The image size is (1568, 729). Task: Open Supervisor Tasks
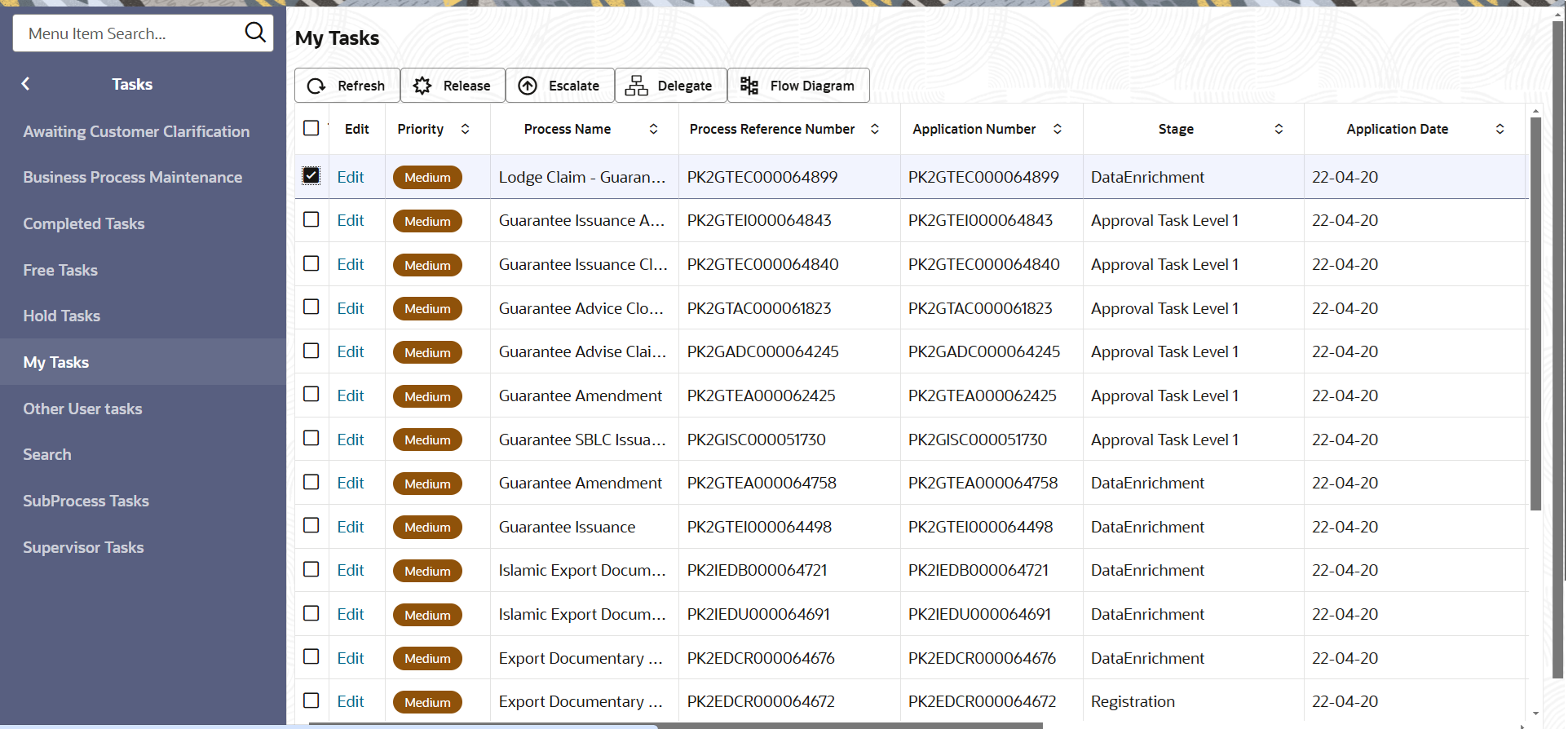tap(83, 547)
